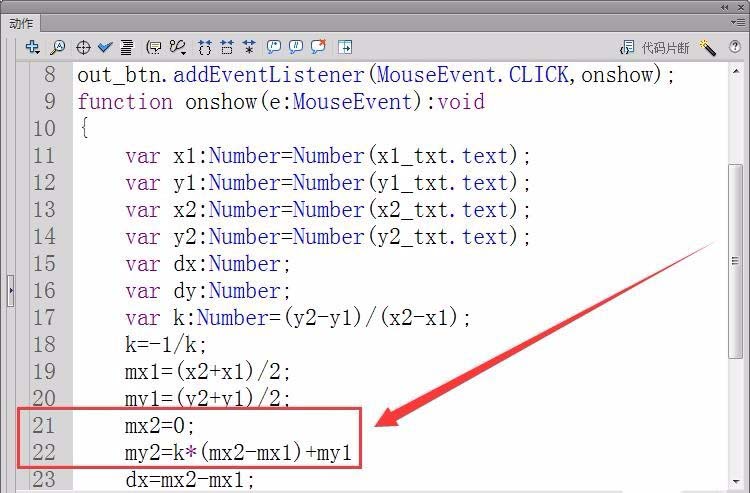Viewport: 750px width, 493px height.
Task: Click the opening brace on line 10
Action: pos(84,128)
